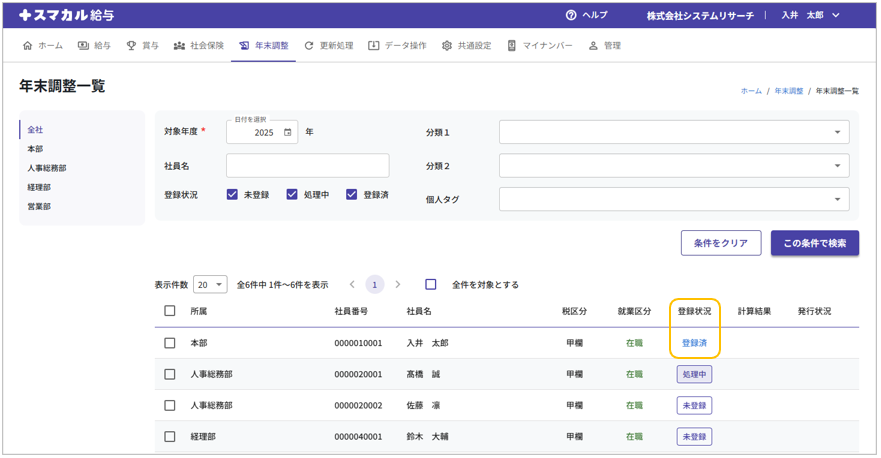Click the gear icon for 共通設定
This screenshot has height=458, width=881.
point(447,46)
